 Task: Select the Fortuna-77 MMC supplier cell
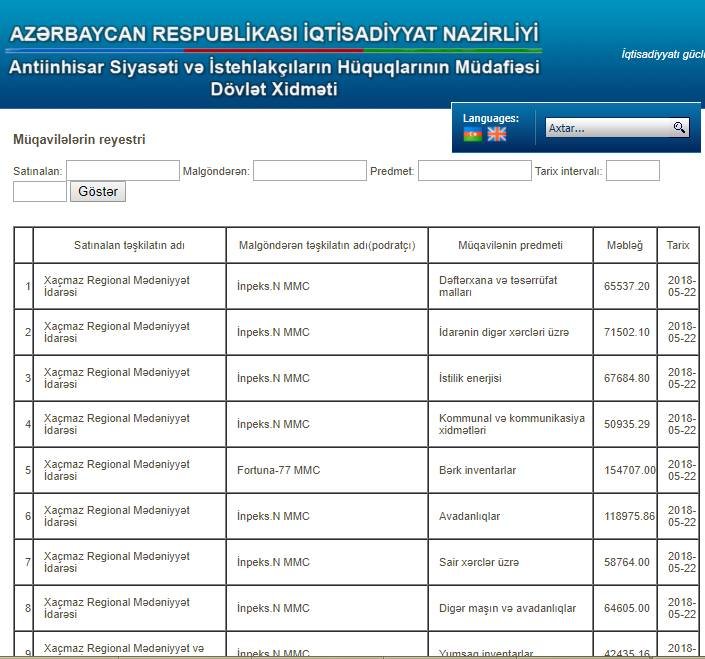click(x=279, y=470)
